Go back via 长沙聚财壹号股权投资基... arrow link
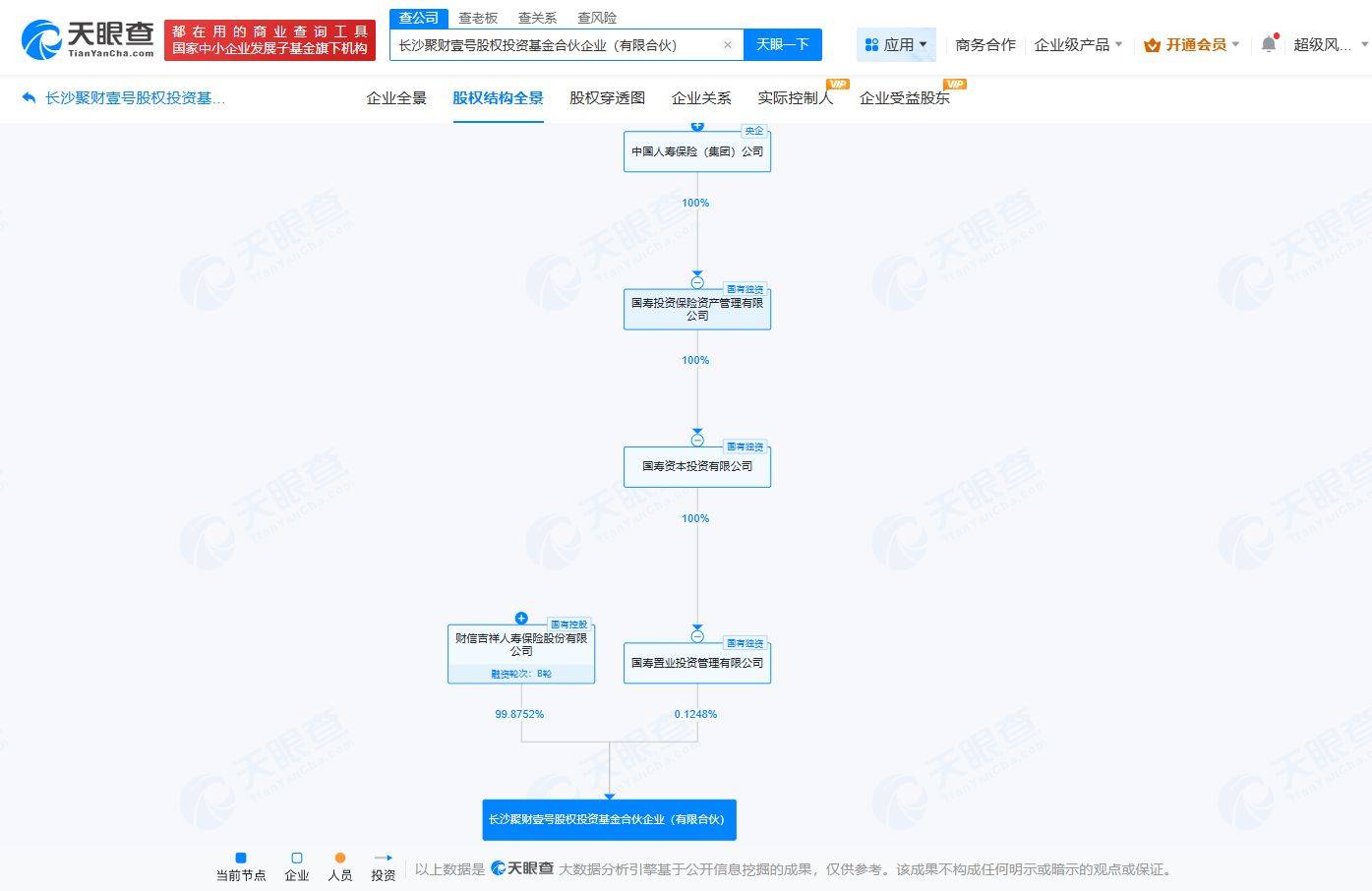This screenshot has height=891, width=1372. (123, 98)
